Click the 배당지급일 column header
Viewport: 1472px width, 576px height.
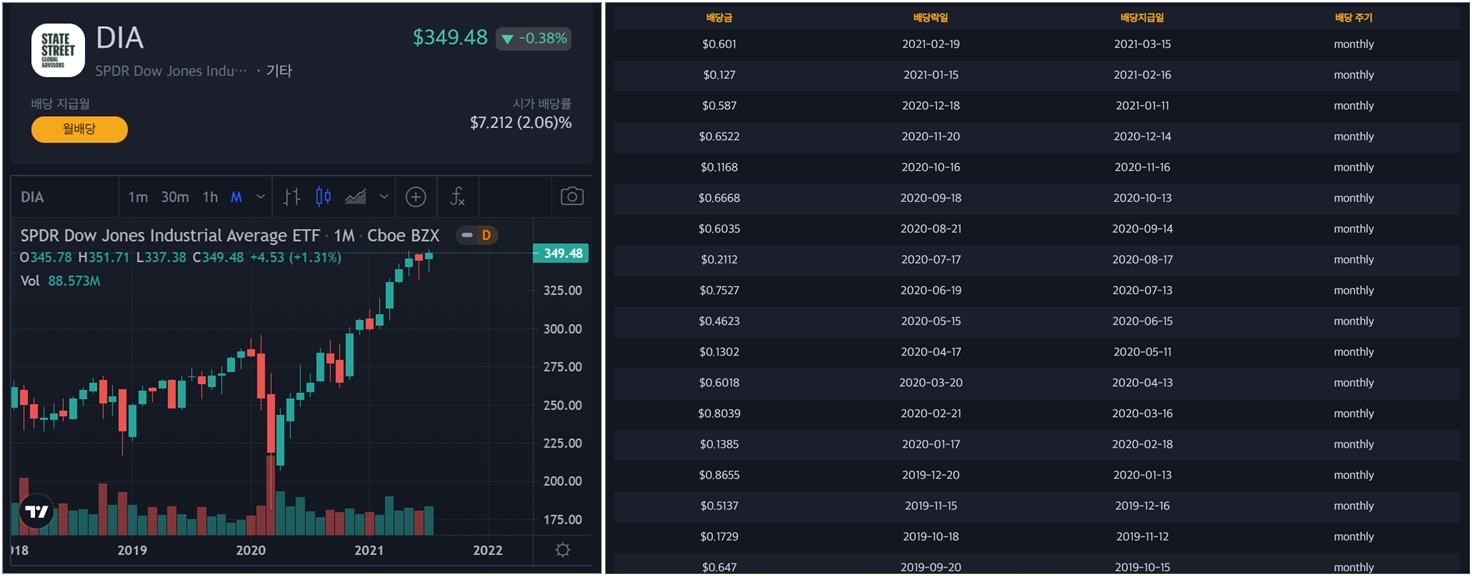tap(1142, 18)
